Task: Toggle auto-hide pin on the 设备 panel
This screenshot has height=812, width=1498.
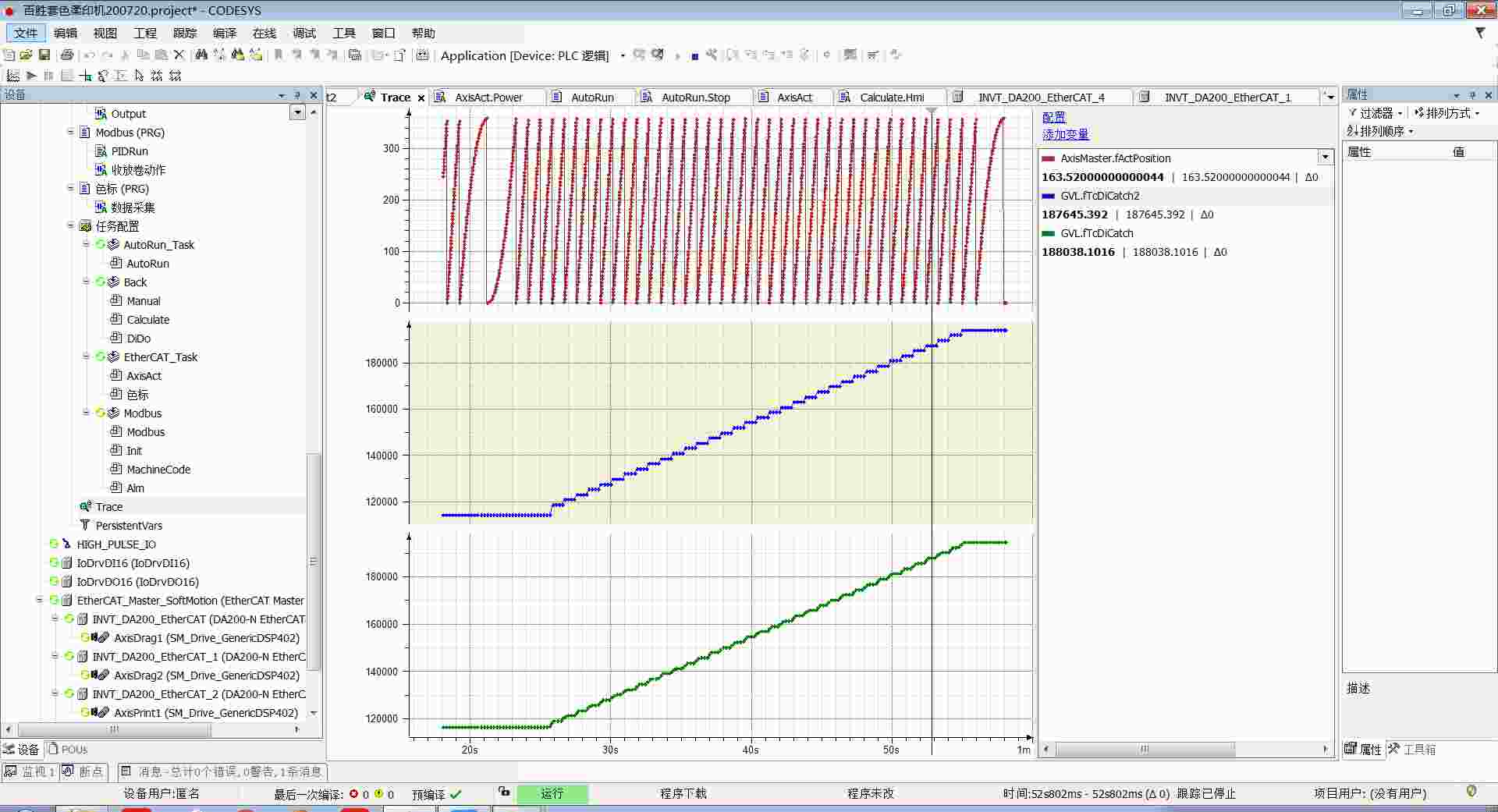Action: pos(297,95)
